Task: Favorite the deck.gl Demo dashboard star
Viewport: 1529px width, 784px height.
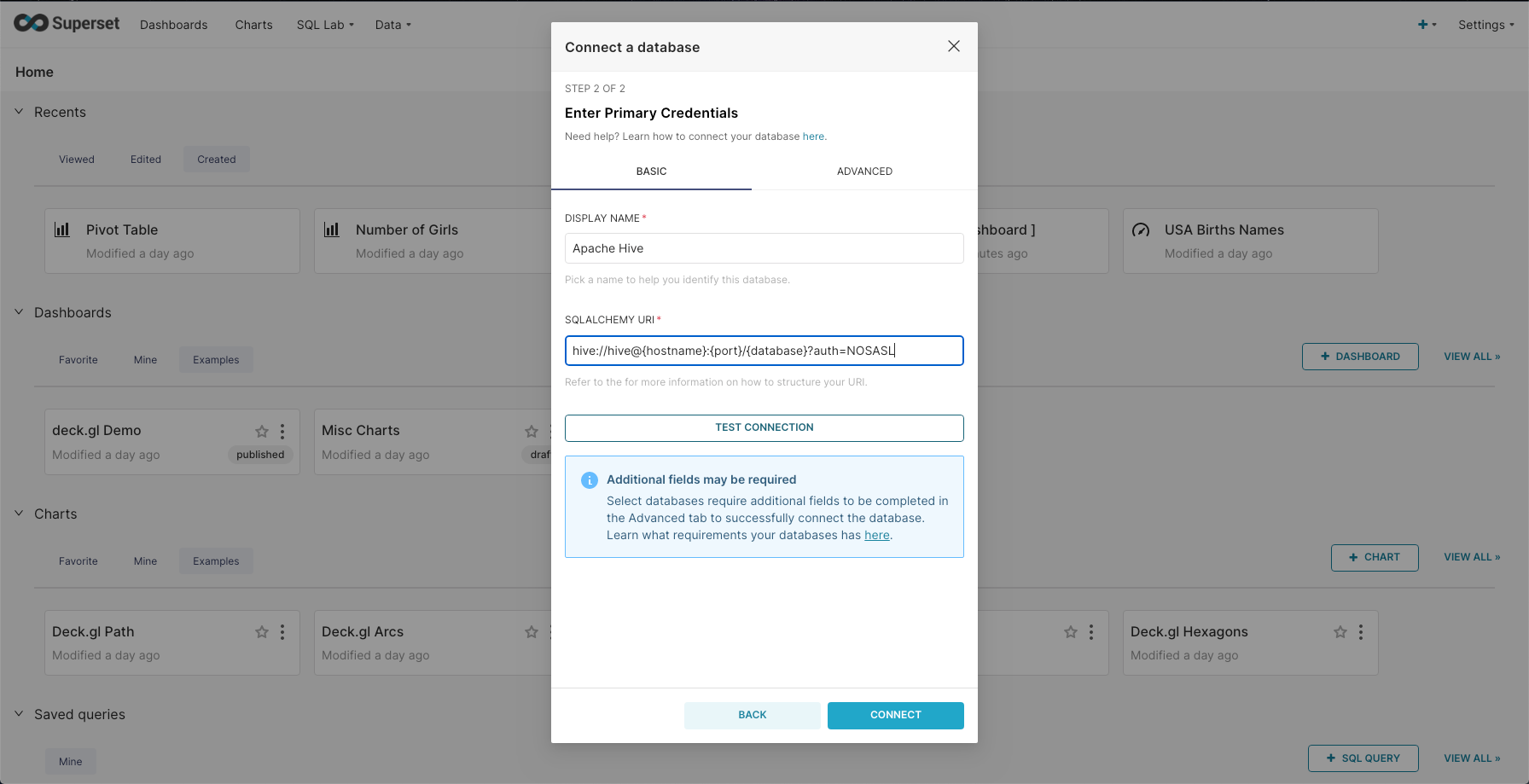Action: coord(262,432)
